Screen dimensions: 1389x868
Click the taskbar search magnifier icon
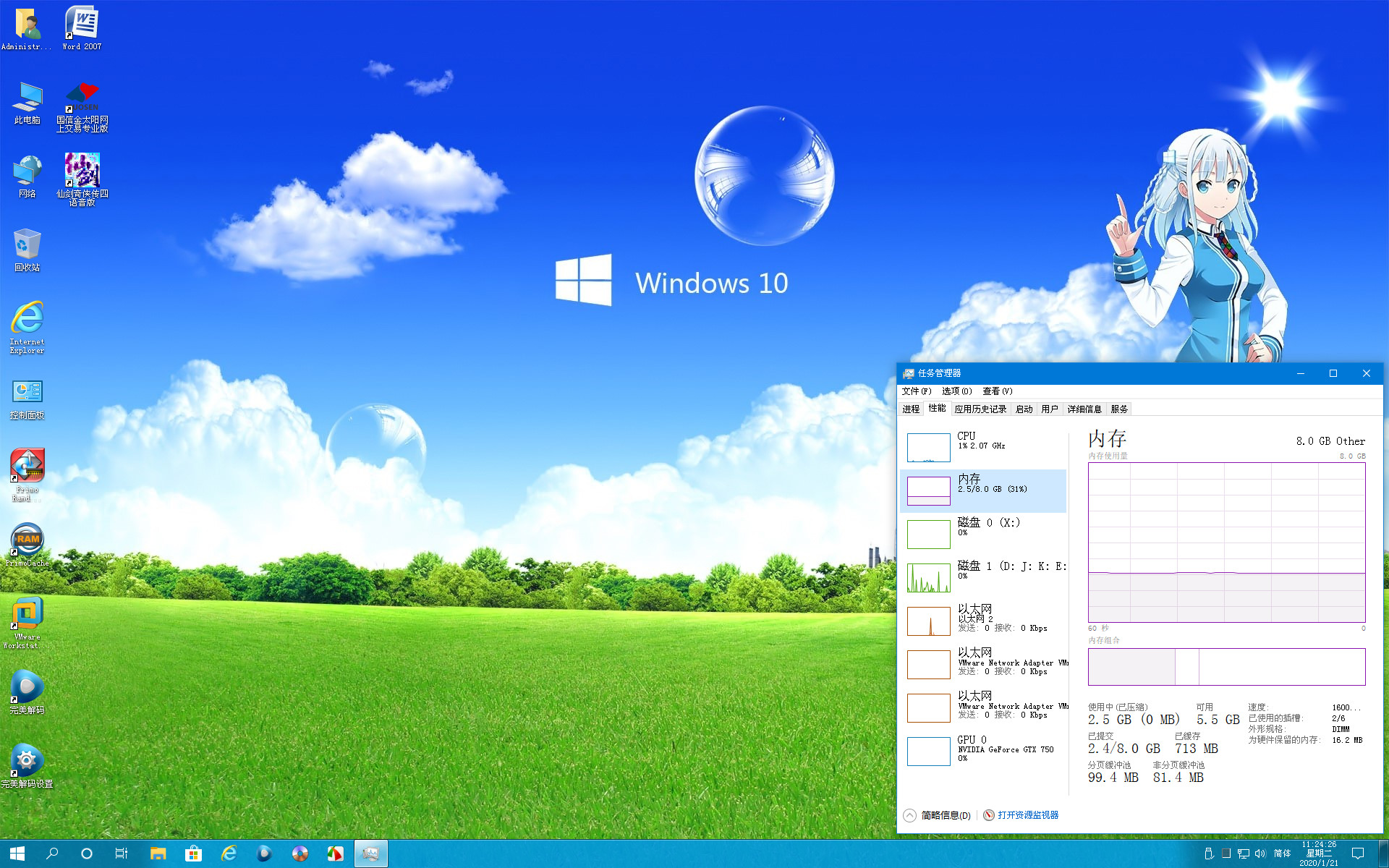[x=52, y=854]
